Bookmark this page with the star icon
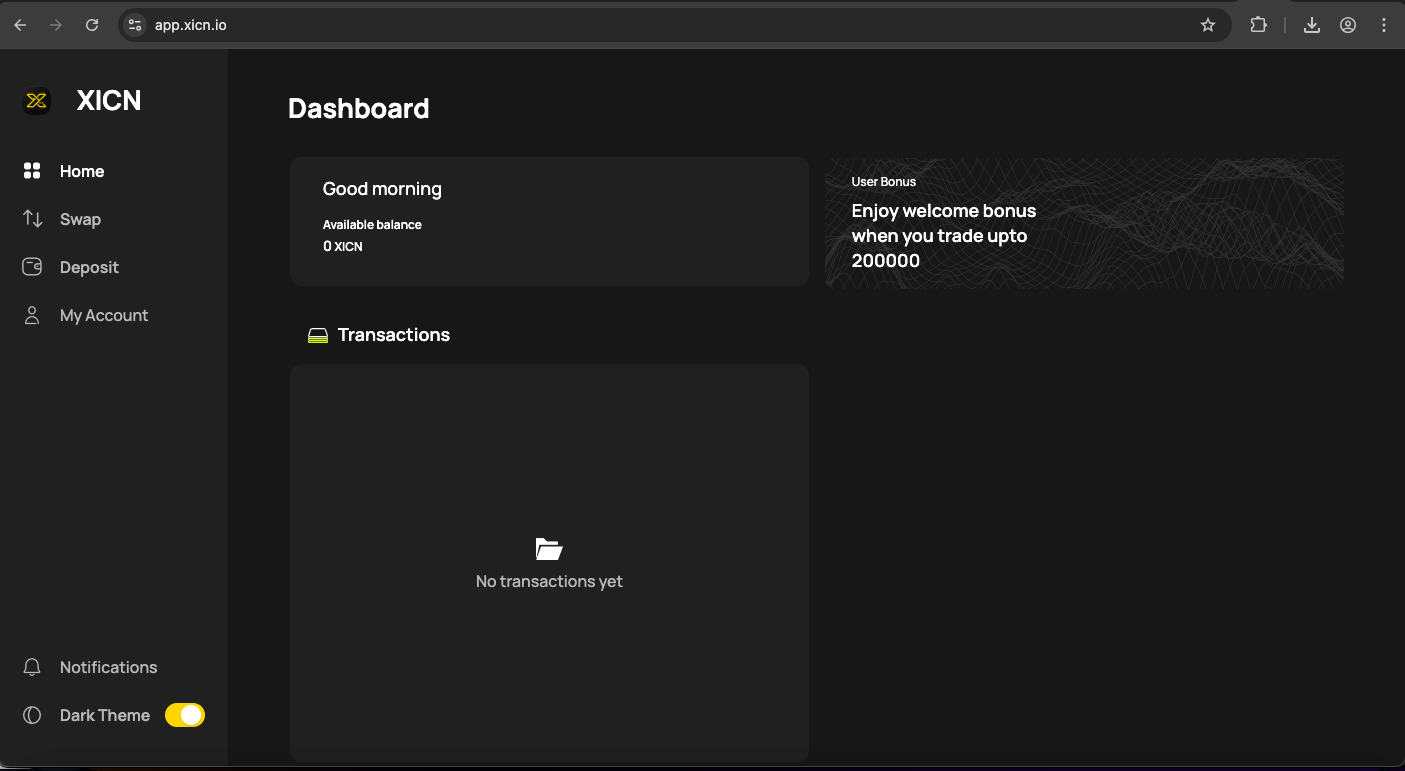 1208,25
